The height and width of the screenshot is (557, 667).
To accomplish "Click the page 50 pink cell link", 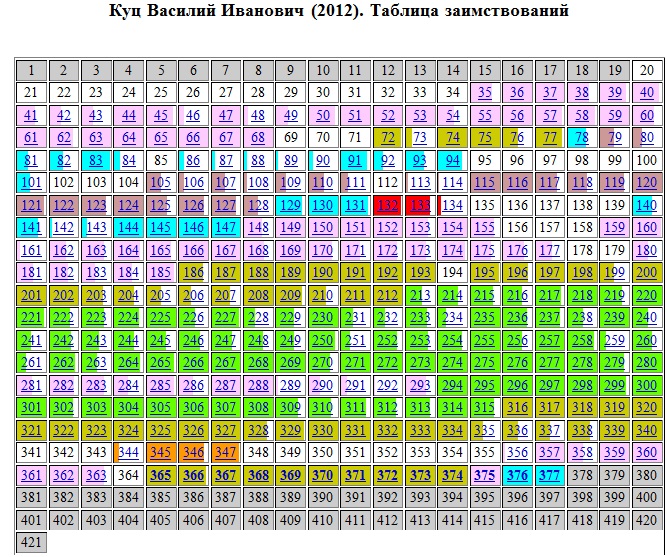I will (323, 115).
